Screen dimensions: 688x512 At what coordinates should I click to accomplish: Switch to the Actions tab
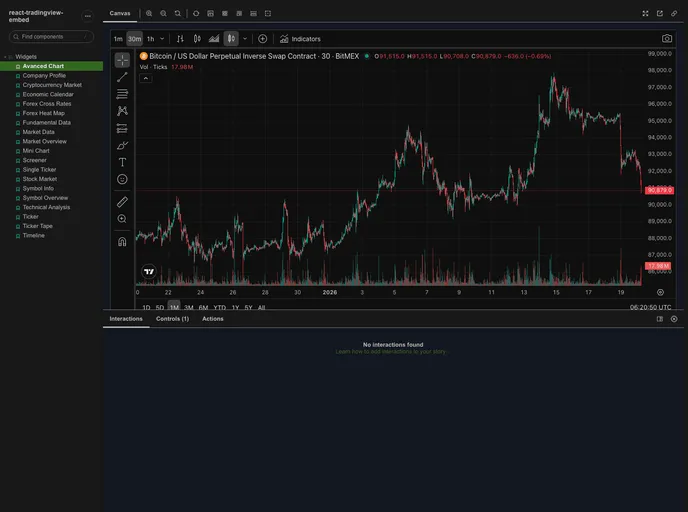click(x=213, y=319)
